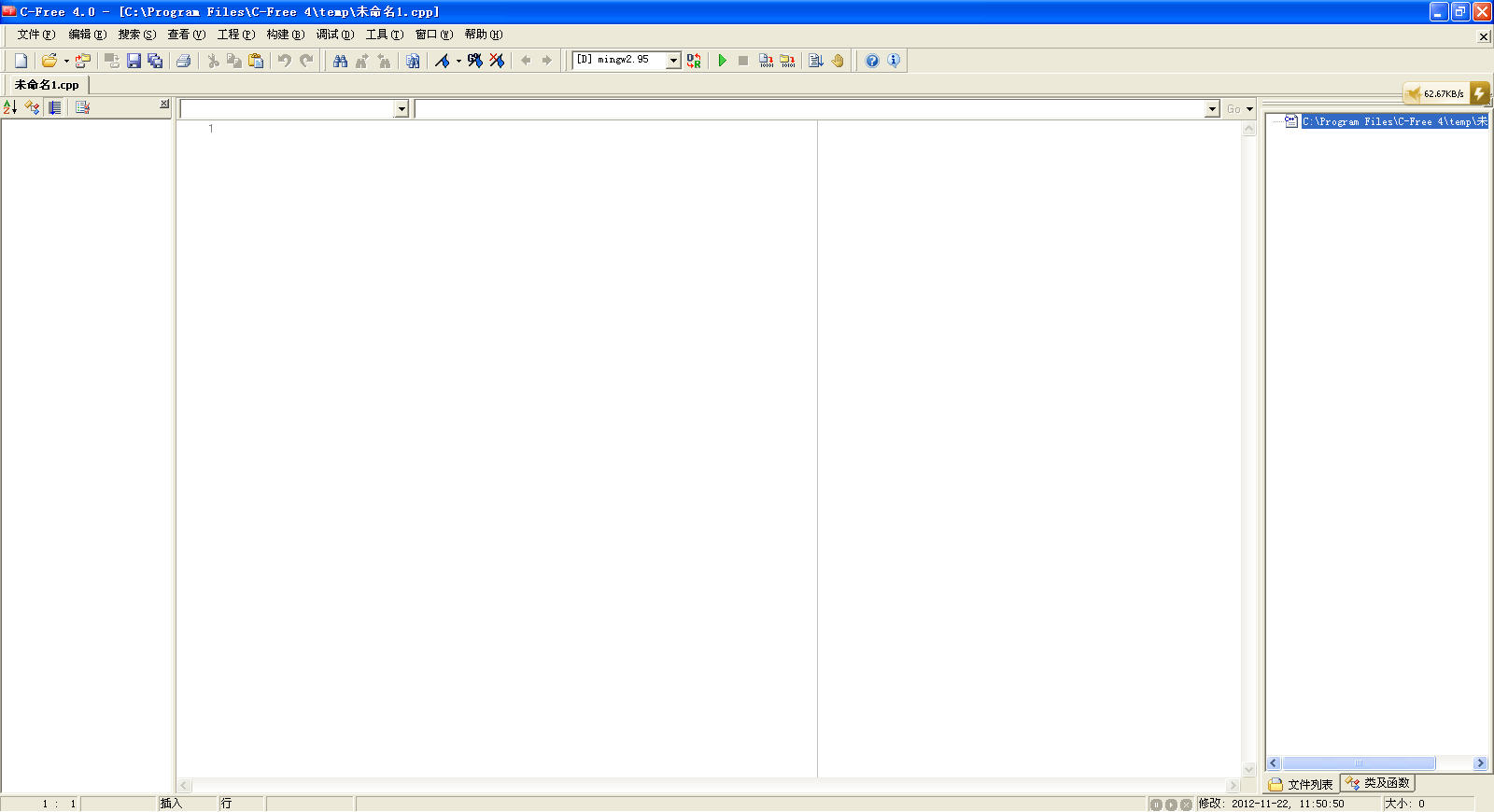Open the mingw2.95 compiler dropdown
This screenshot has width=1494, height=812.
coord(673,61)
